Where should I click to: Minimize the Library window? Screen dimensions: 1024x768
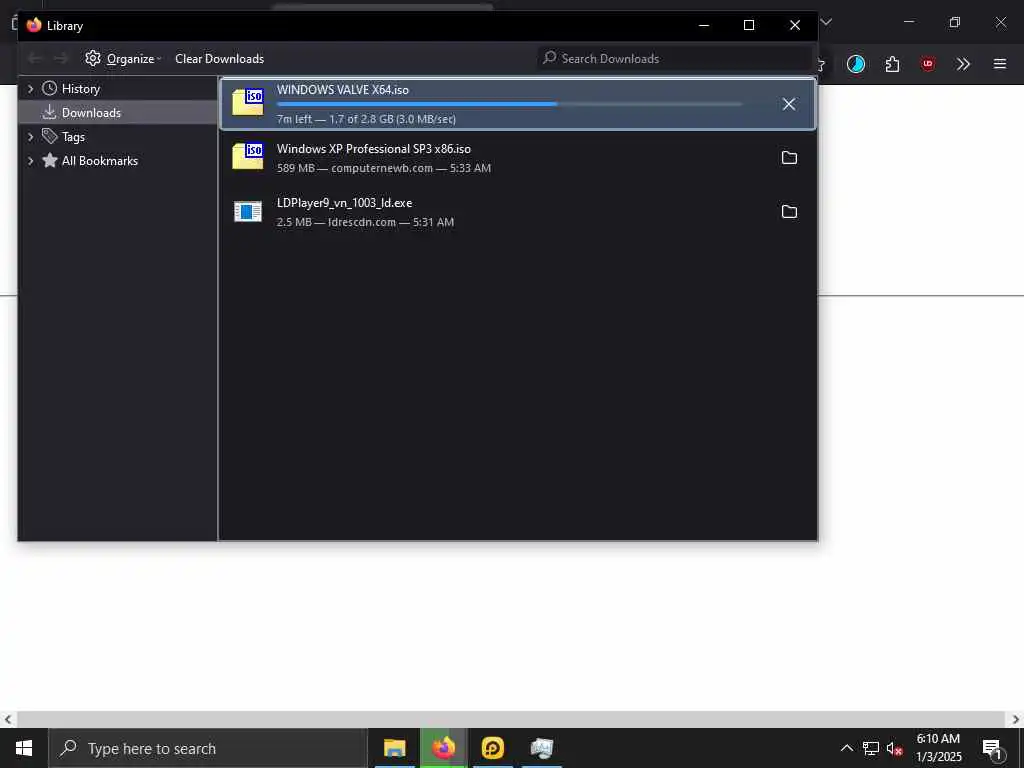click(704, 25)
